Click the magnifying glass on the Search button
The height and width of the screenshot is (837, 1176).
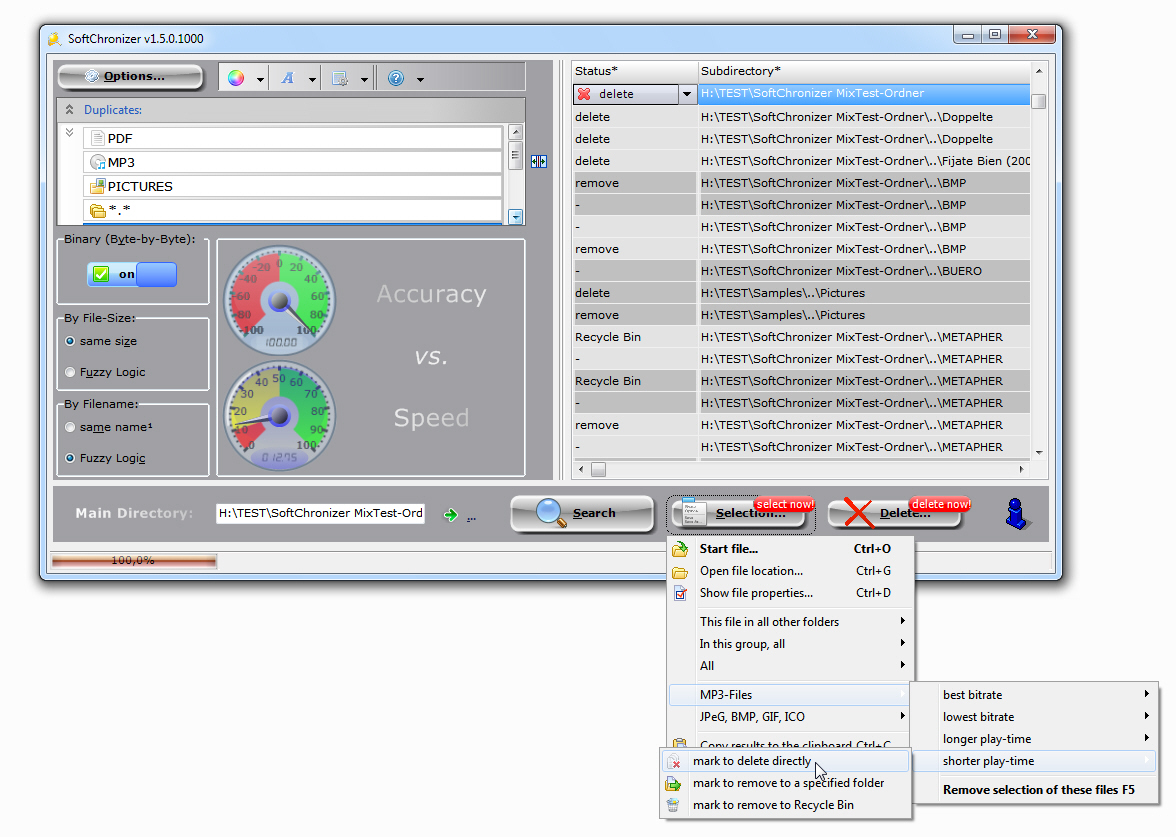(551, 512)
